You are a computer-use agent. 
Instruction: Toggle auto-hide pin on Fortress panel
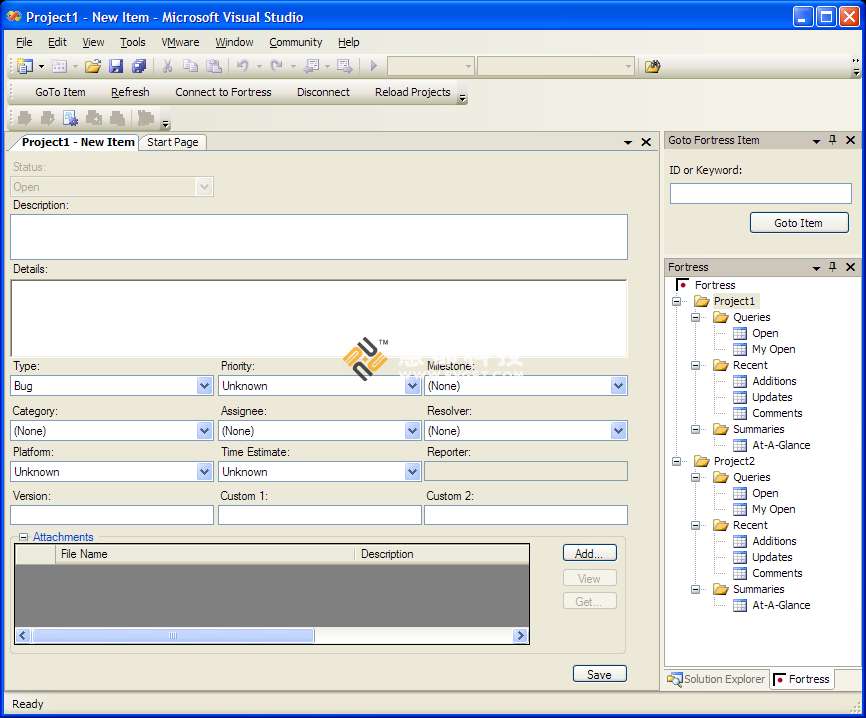pyautogui.click(x=833, y=267)
